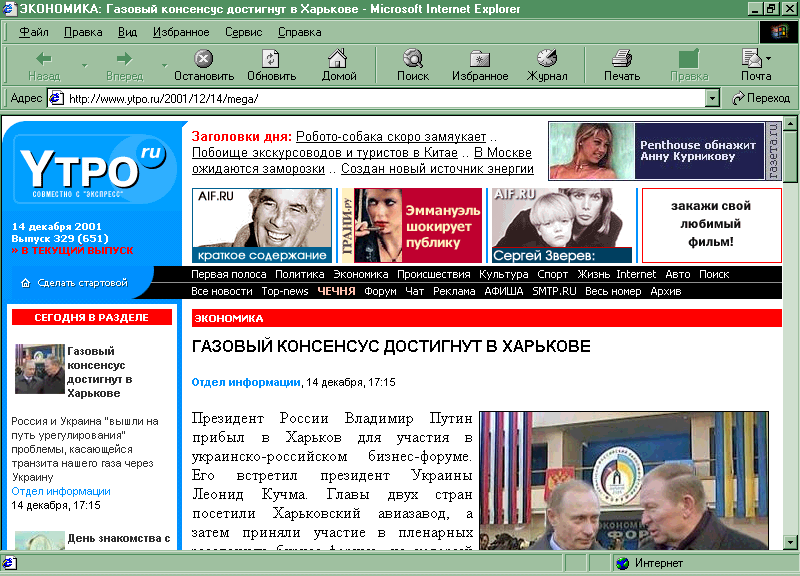The image size is (800, 576).
Task: Click the Переход go button
Action: click(x=760, y=99)
